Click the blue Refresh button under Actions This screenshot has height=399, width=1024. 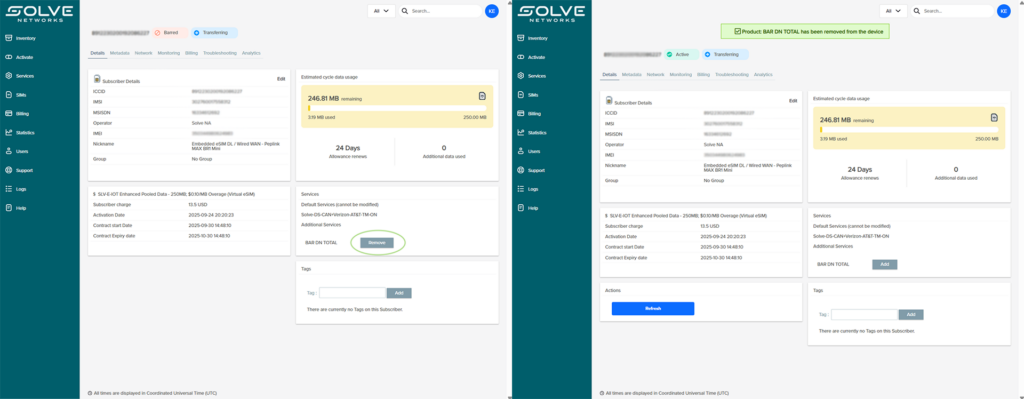pos(653,309)
